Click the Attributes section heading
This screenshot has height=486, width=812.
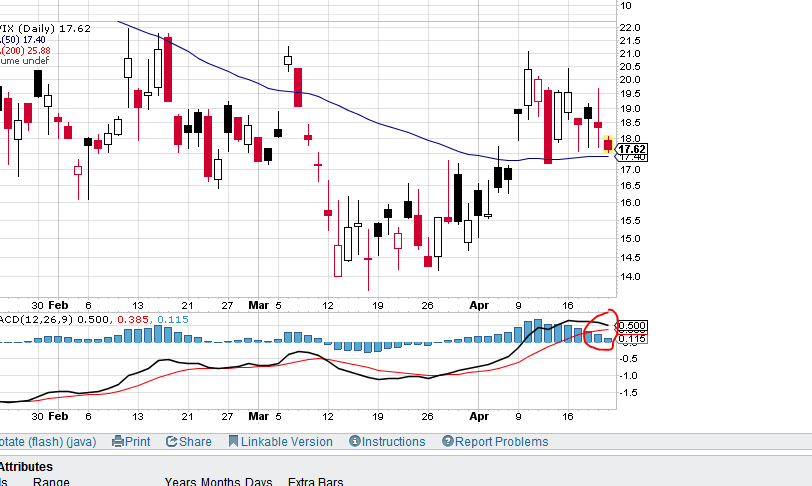point(26,466)
